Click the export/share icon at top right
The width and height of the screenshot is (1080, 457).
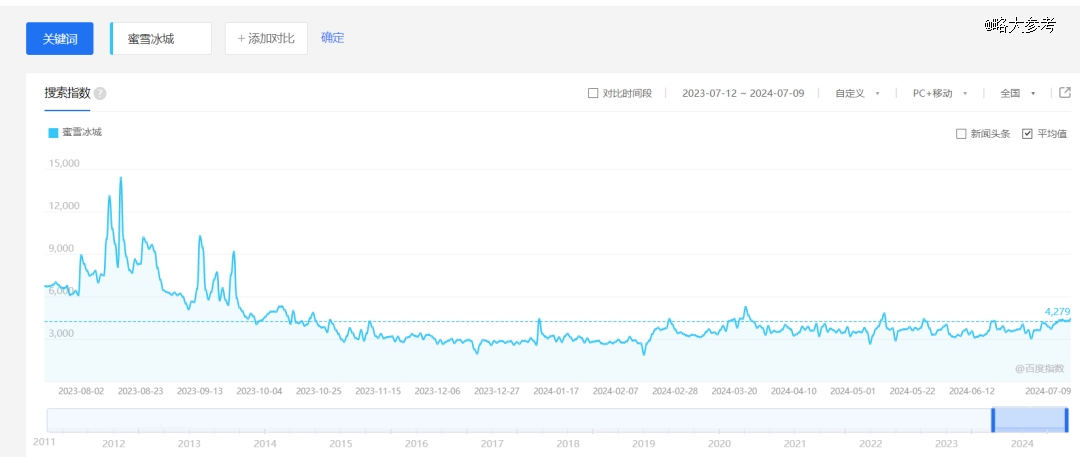pyautogui.click(x=1065, y=92)
